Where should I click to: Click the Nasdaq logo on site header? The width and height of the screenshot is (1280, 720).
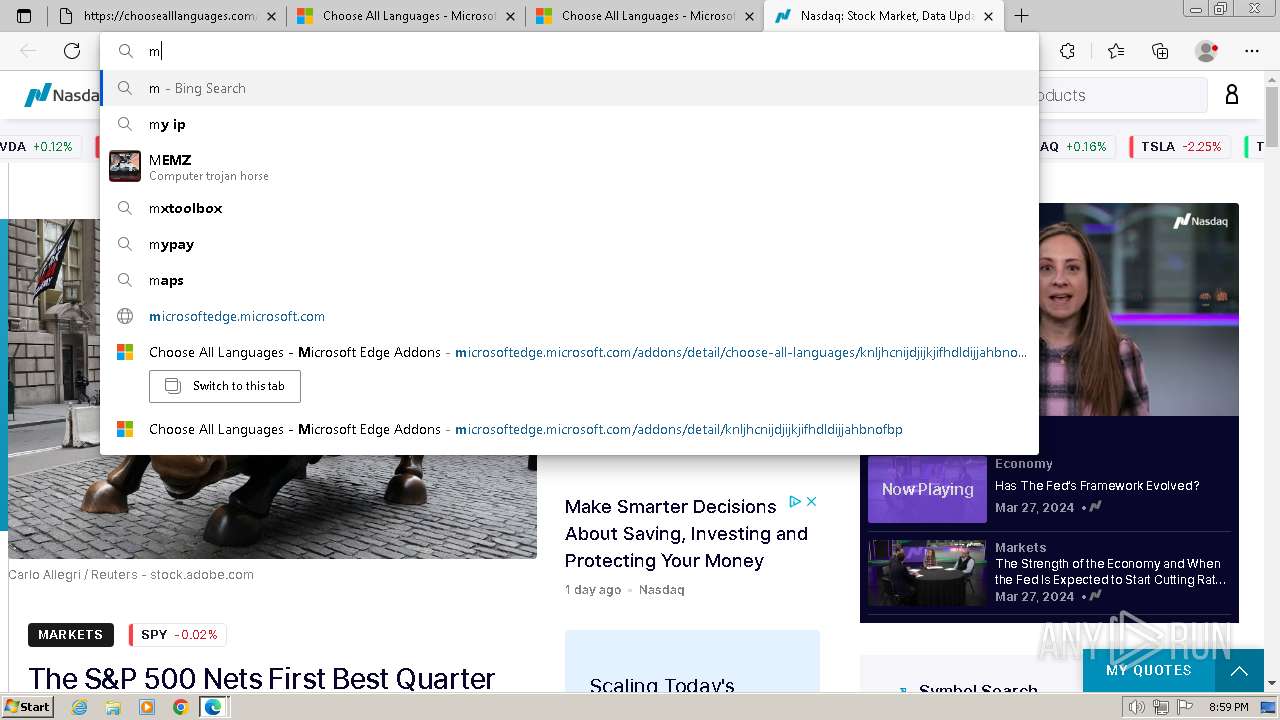(x=63, y=95)
